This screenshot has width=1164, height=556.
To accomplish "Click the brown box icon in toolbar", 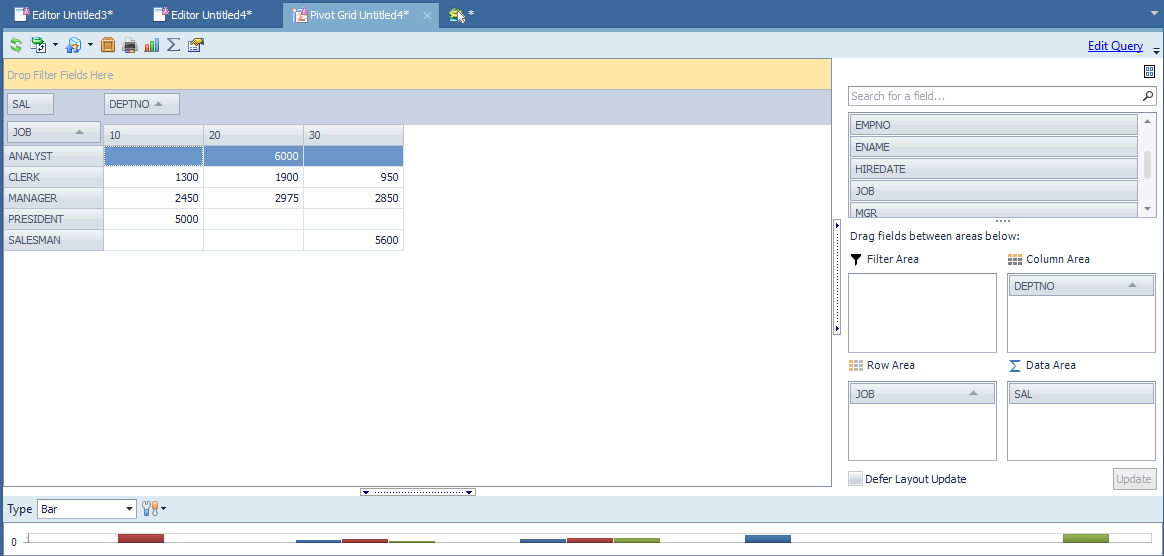I will [x=108, y=45].
